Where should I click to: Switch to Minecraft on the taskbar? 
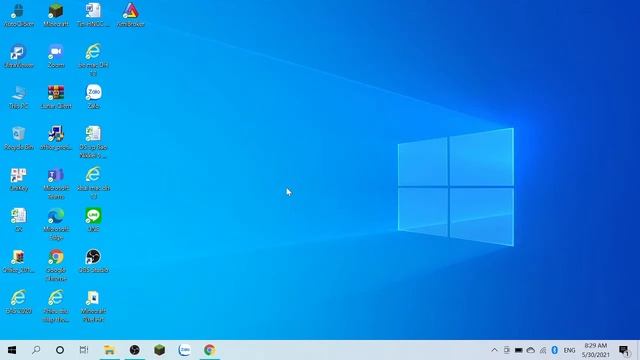pos(160,350)
